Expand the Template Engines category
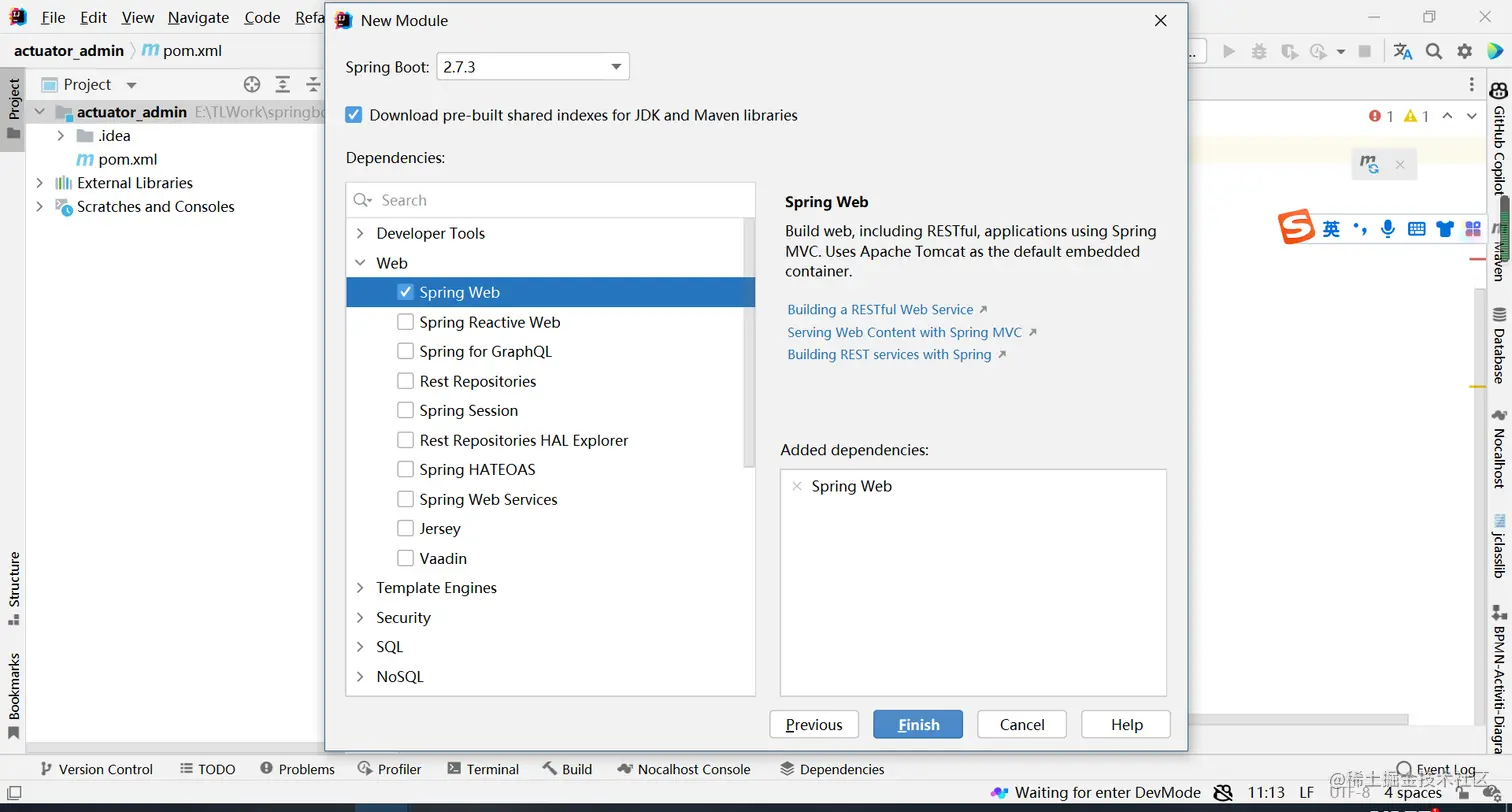The image size is (1512, 812). point(360,588)
